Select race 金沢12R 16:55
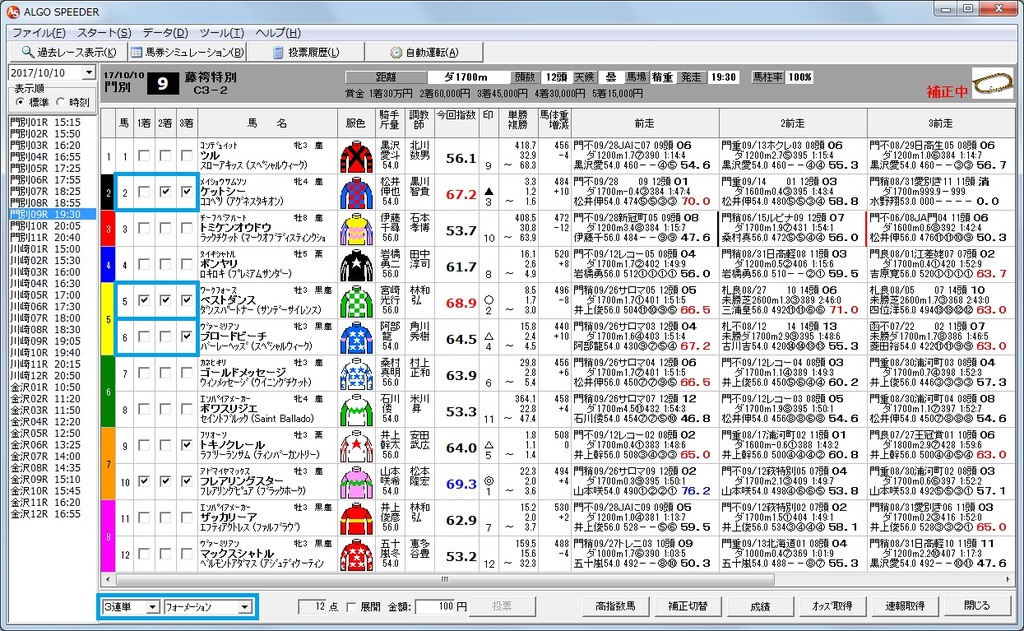The image size is (1024, 631). [46, 514]
